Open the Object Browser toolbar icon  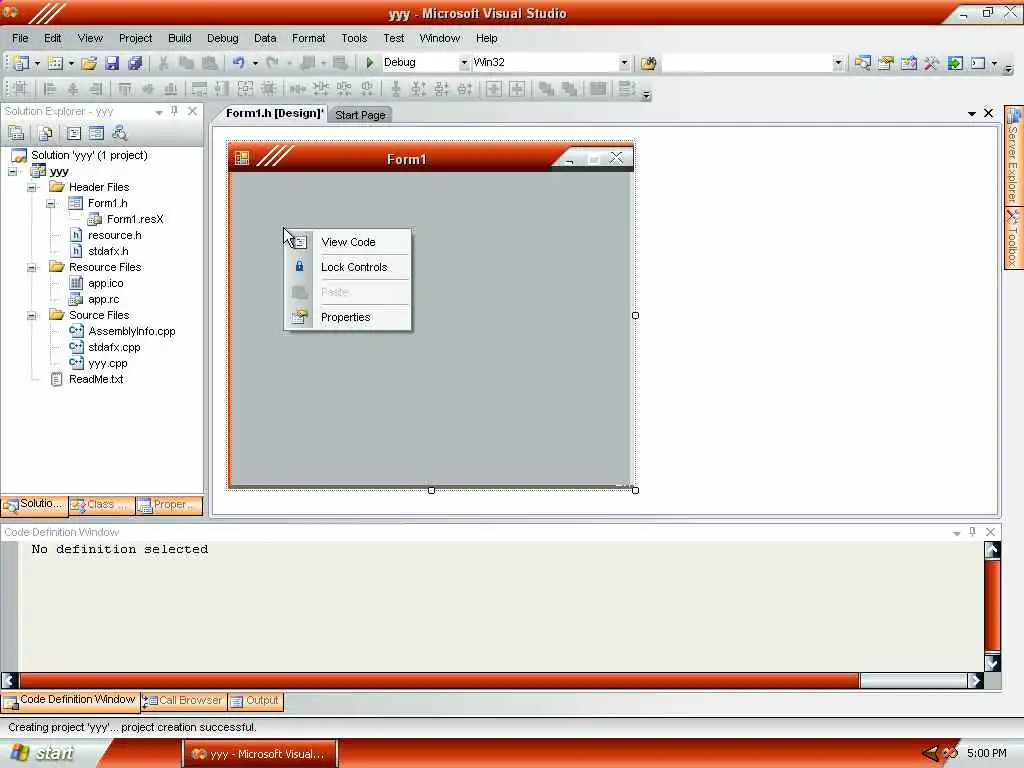908,63
